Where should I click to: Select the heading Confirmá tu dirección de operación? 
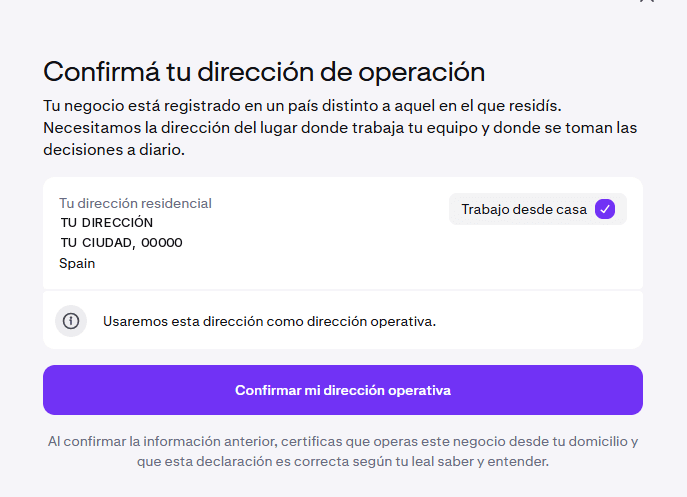click(264, 72)
